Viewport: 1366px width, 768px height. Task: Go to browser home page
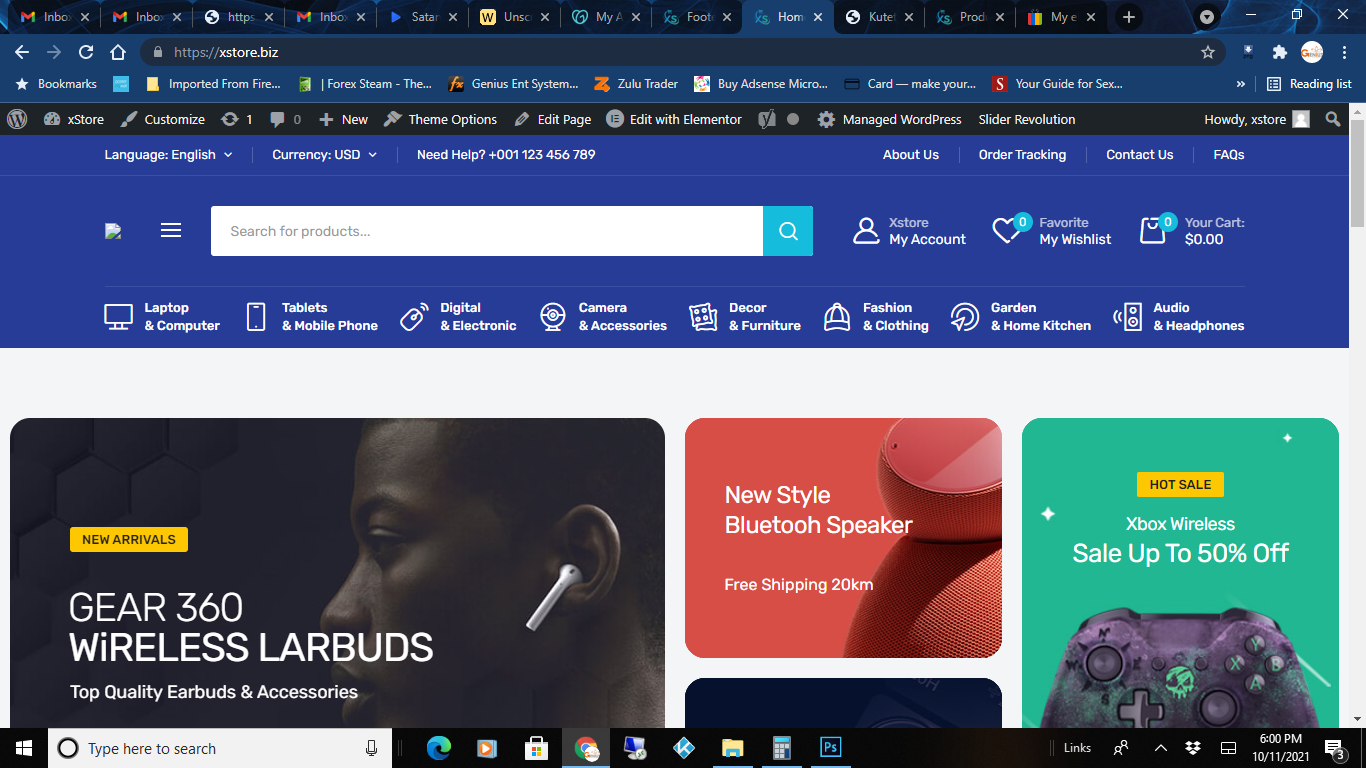tap(118, 52)
